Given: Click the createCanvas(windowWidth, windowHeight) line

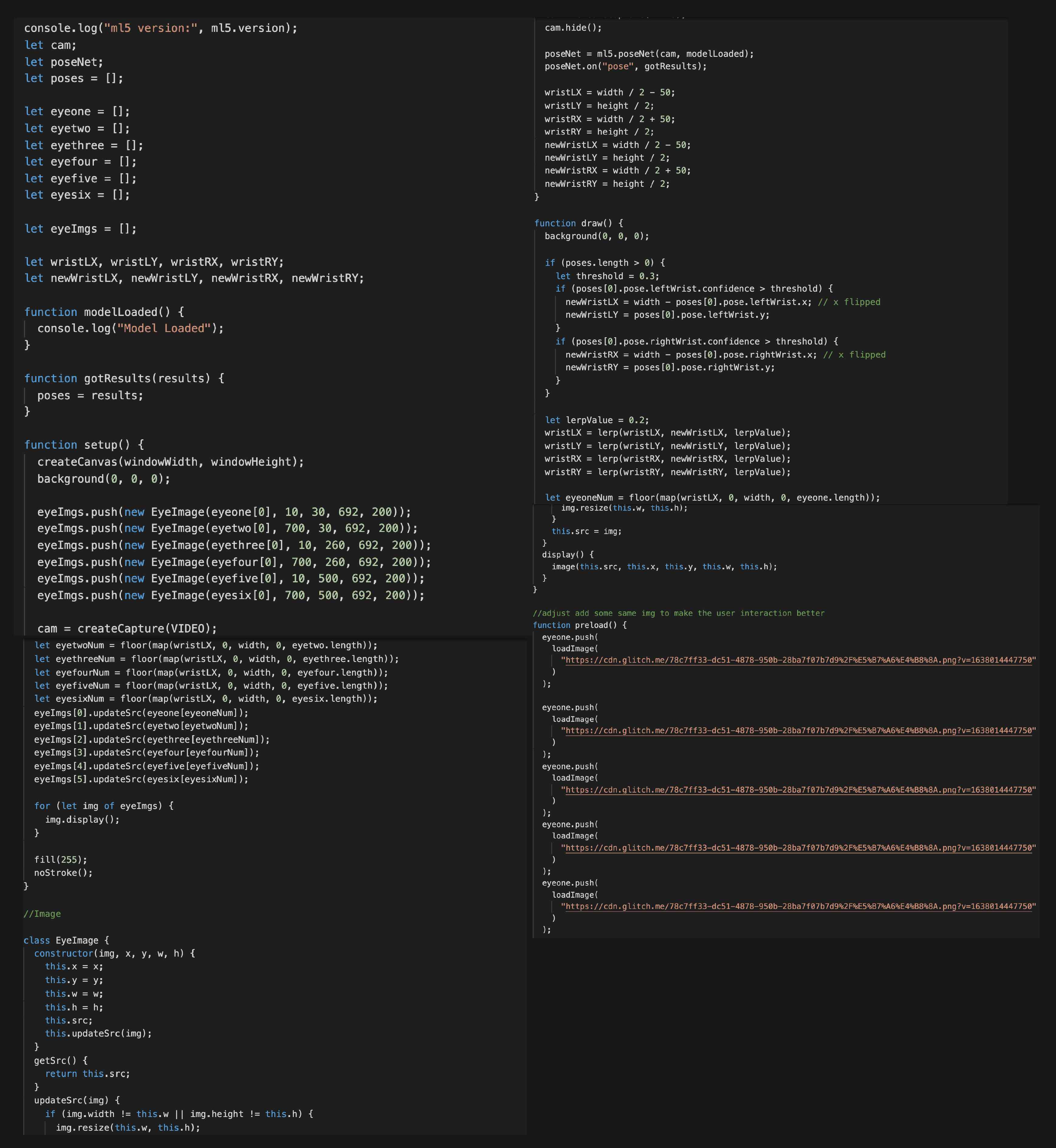Looking at the screenshot, I should (x=171, y=462).
